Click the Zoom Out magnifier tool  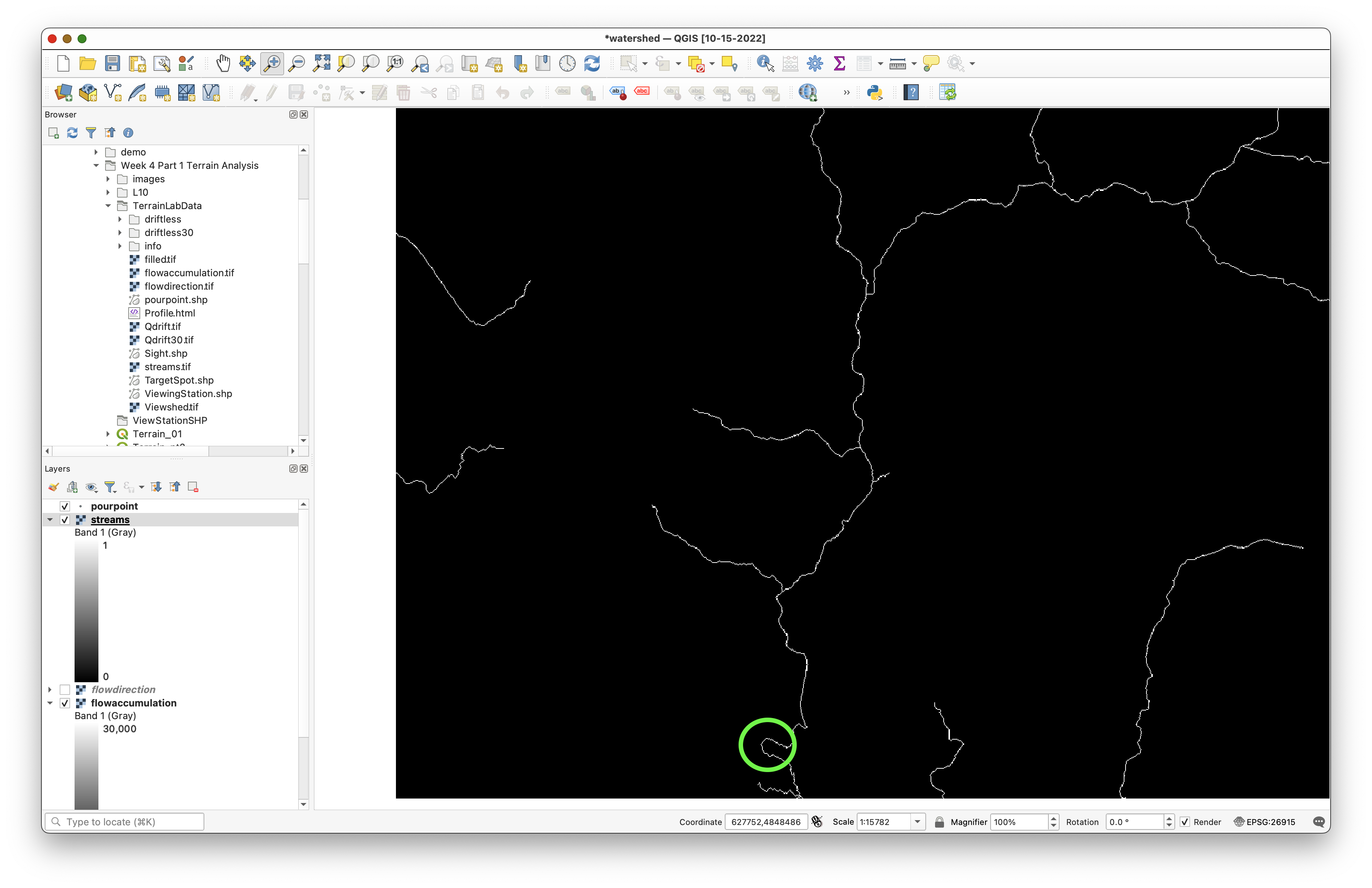pos(296,63)
